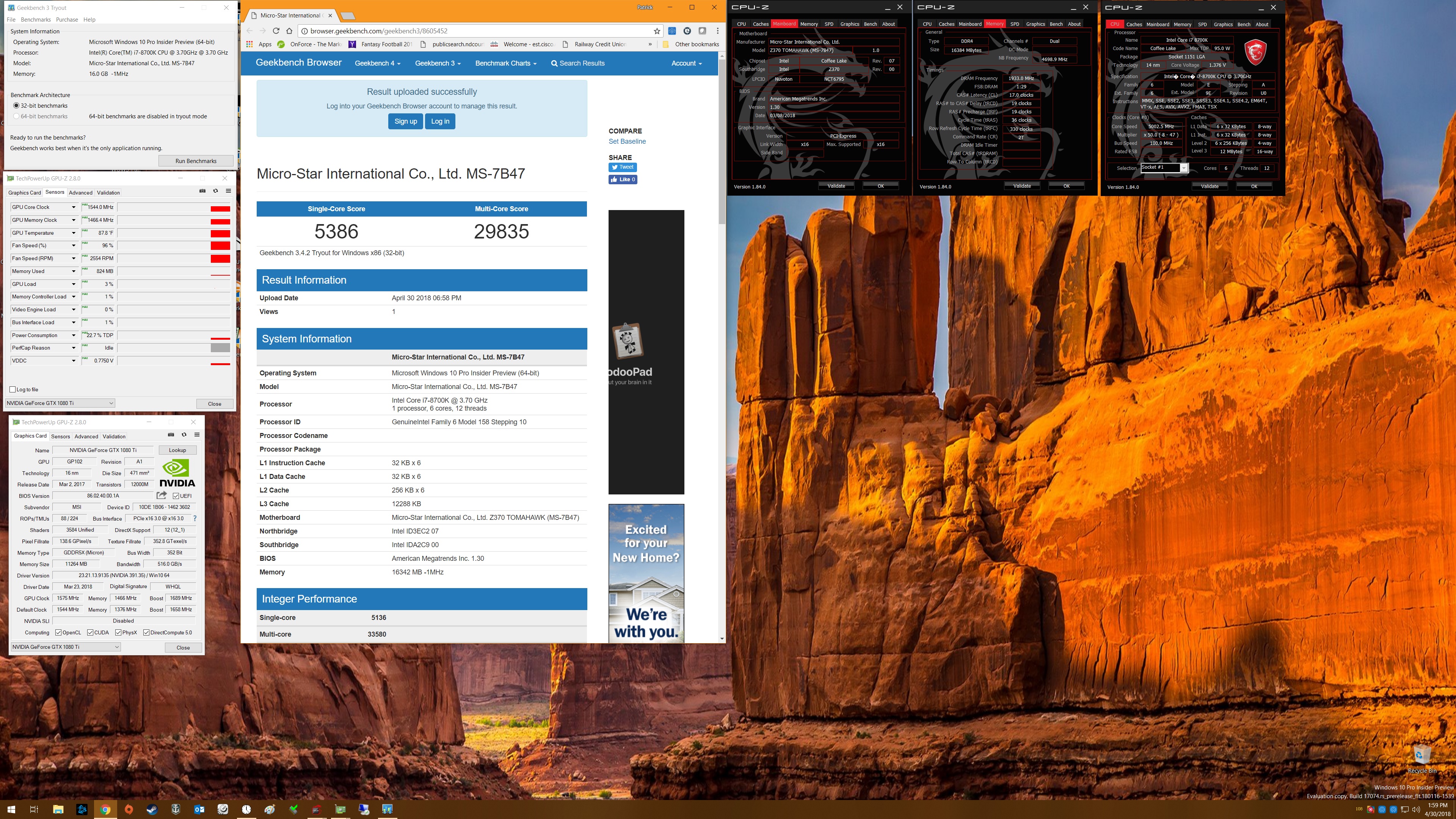Open Outlook from the taskbar
Viewport: 1456px width, 819px height.
click(199, 810)
